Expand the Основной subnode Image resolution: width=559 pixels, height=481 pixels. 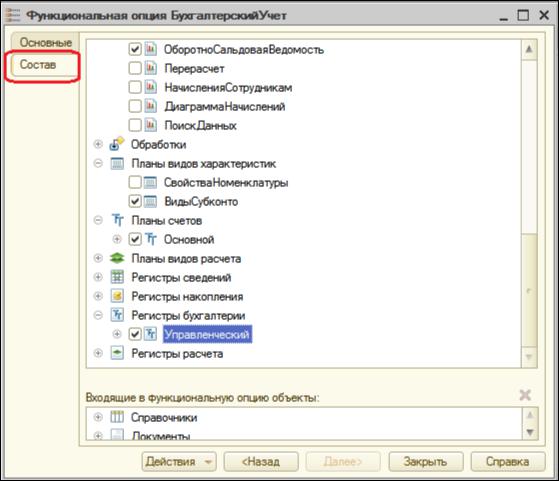117,239
